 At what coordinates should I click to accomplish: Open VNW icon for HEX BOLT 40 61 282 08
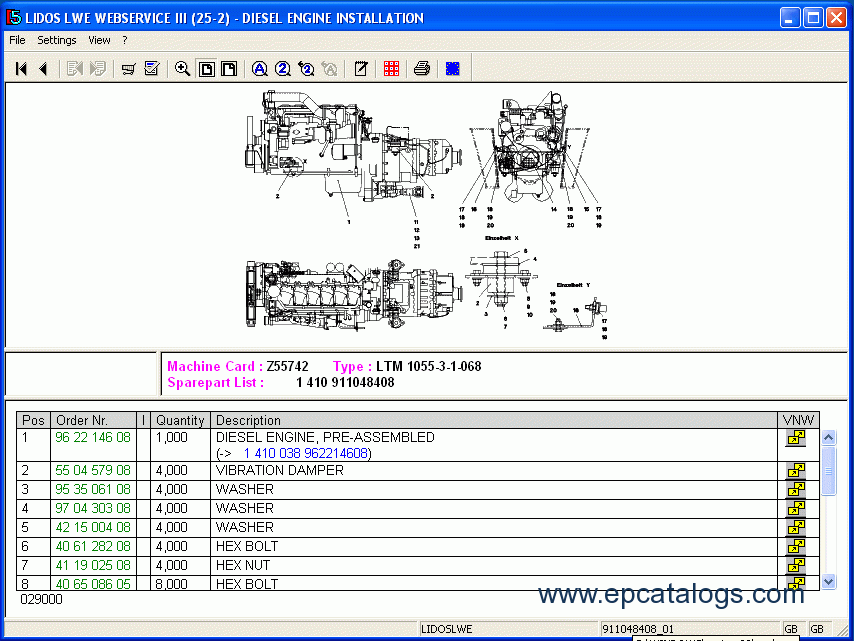click(x=796, y=546)
